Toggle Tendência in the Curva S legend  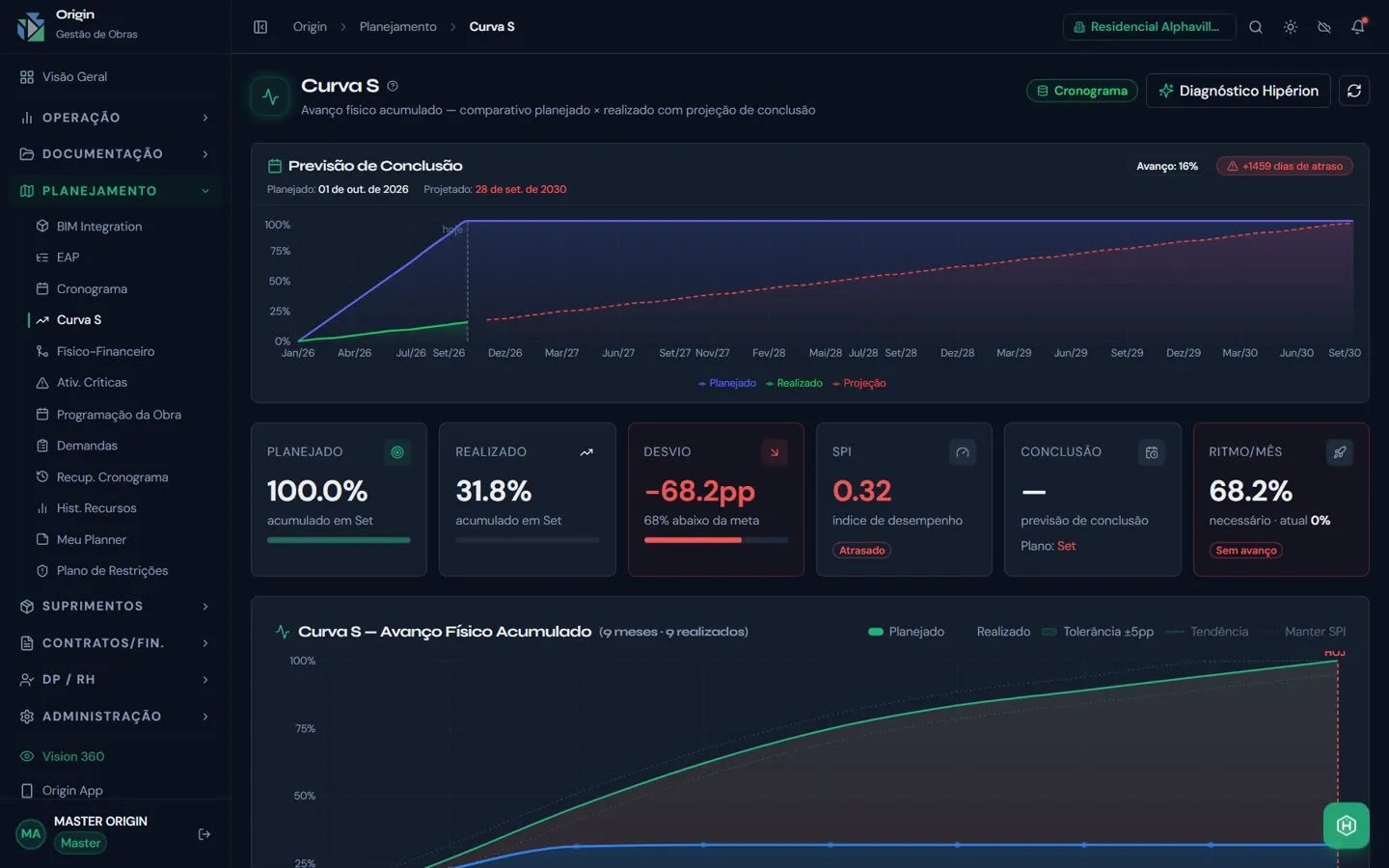[1207, 632]
